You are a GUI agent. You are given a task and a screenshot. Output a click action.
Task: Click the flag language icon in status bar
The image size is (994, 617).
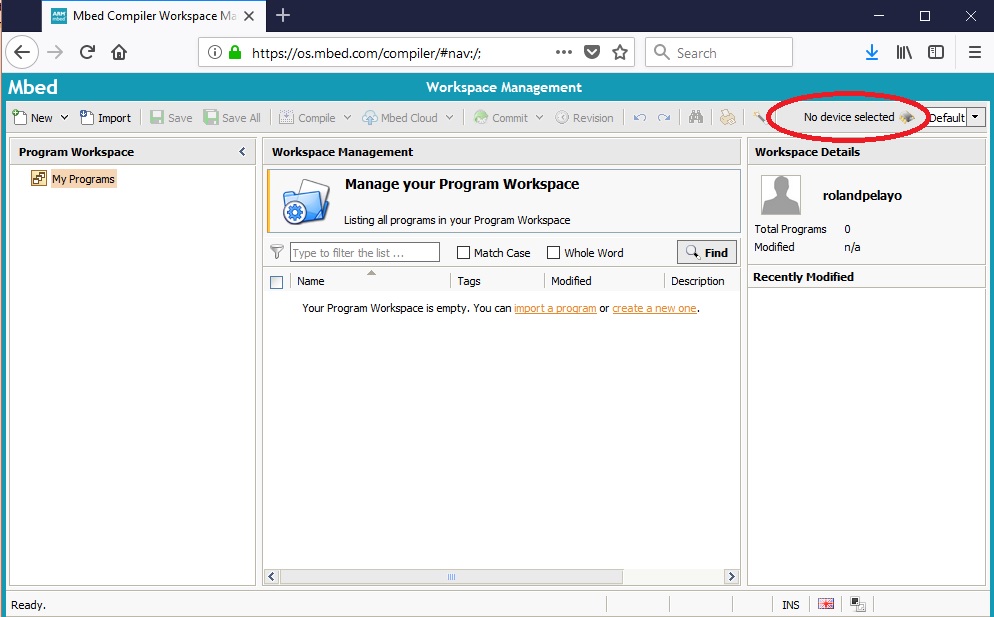tap(825, 604)
